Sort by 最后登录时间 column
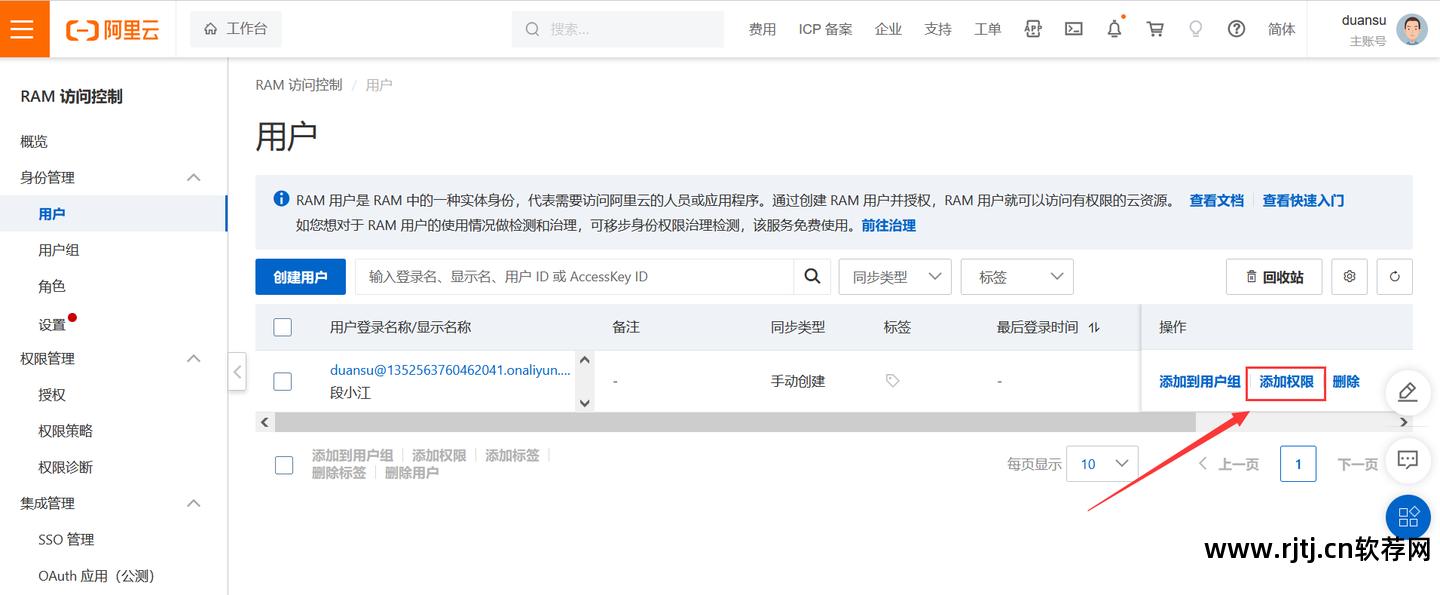 coord(1094,327)
